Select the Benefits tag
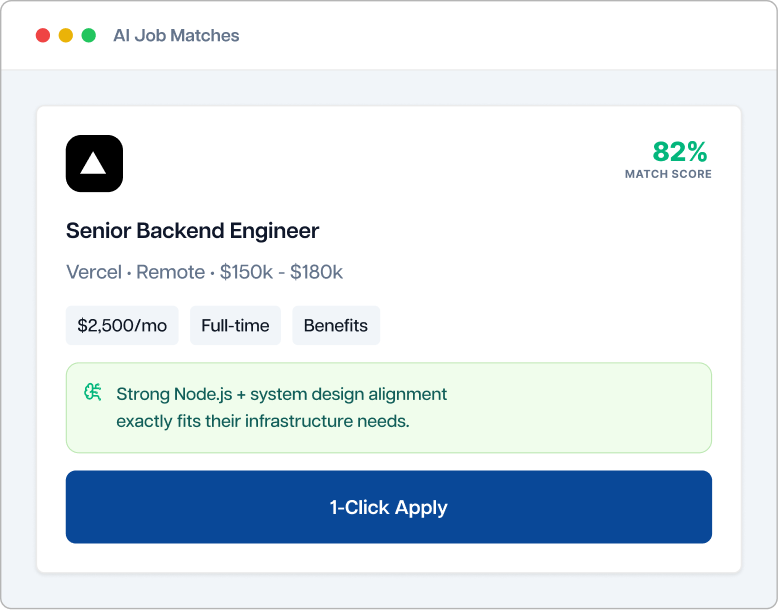 [336, 326]
